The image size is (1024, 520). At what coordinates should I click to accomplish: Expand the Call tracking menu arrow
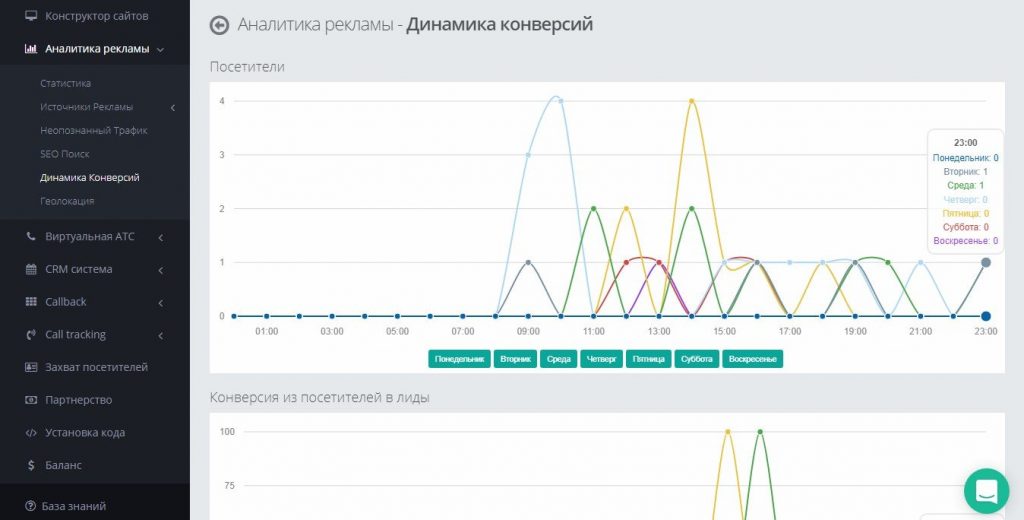[x=161, y=336]
